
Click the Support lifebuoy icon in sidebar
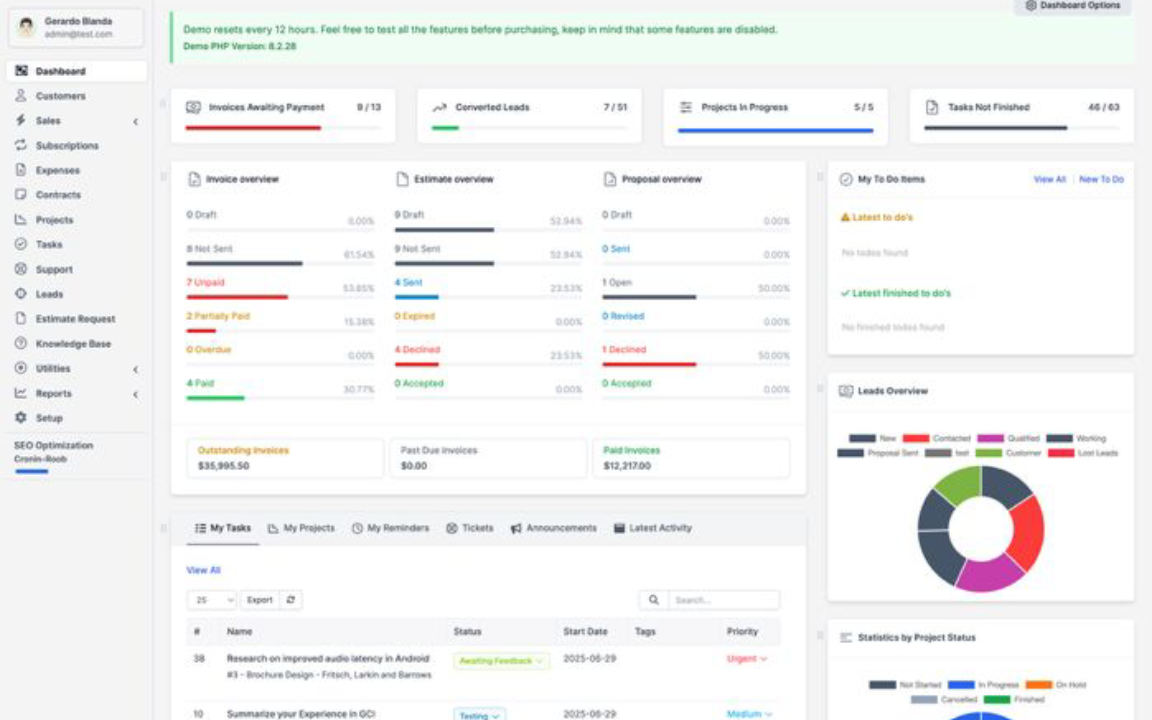pyautogui.click(x=21, y=270)
